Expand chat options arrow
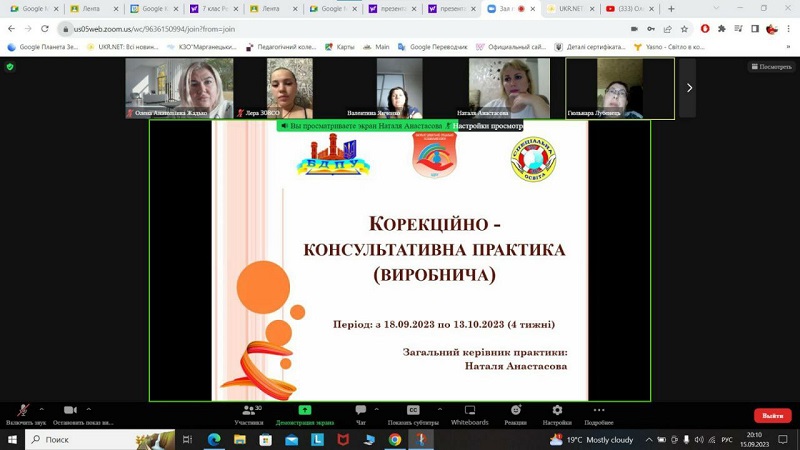Viewport: 800px width, 450px height. [x=377, y=409]
